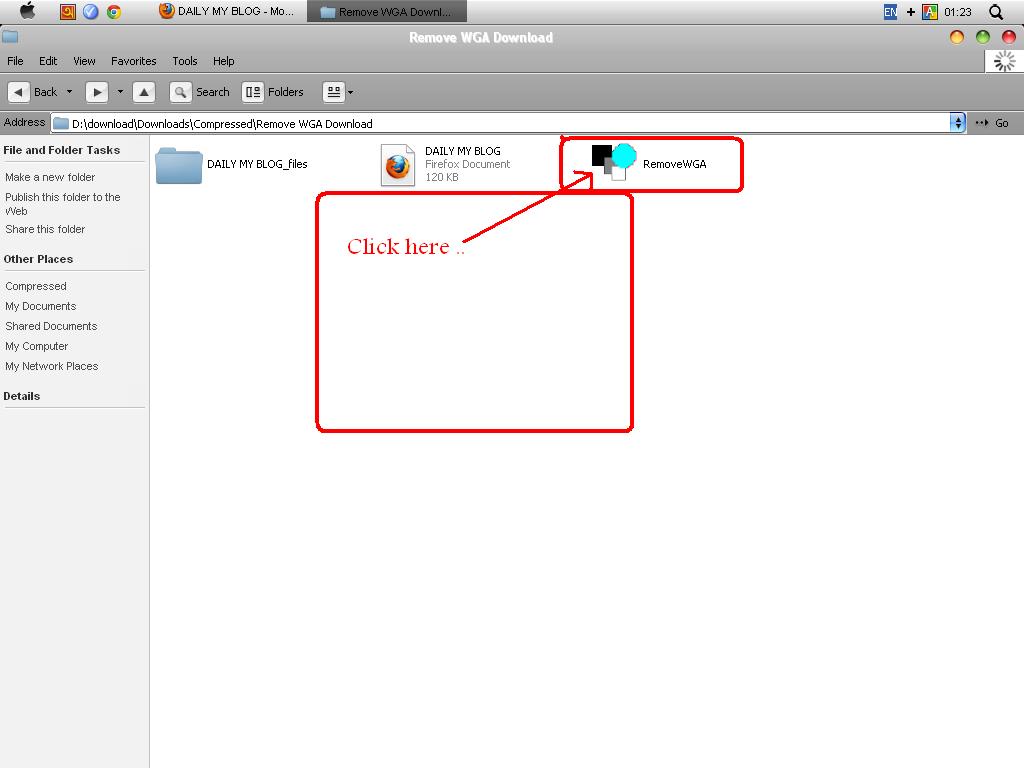1024x768 pixels.
Task: Toggle the Folders sidebar view
Action: pyautogui.click(x=273, y=91)
